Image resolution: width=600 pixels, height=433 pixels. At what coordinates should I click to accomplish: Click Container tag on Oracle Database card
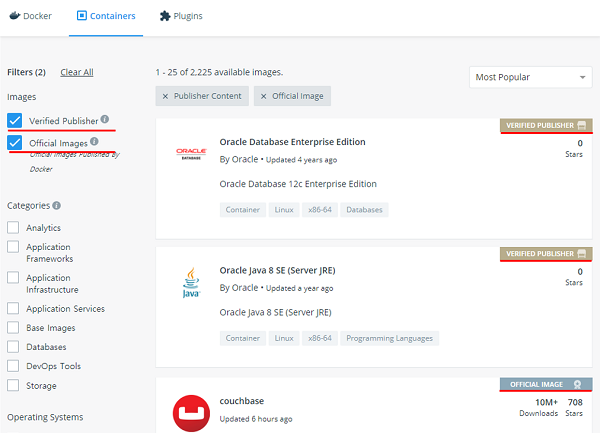pos(243,210)
